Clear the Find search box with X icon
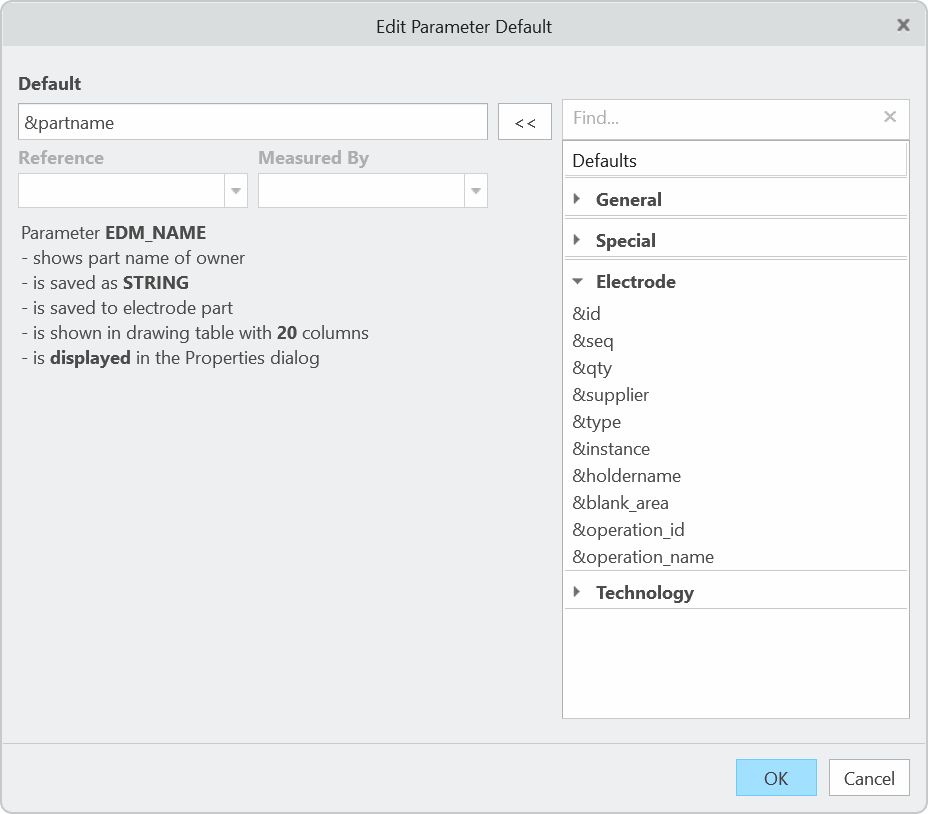 pos(889,118)
